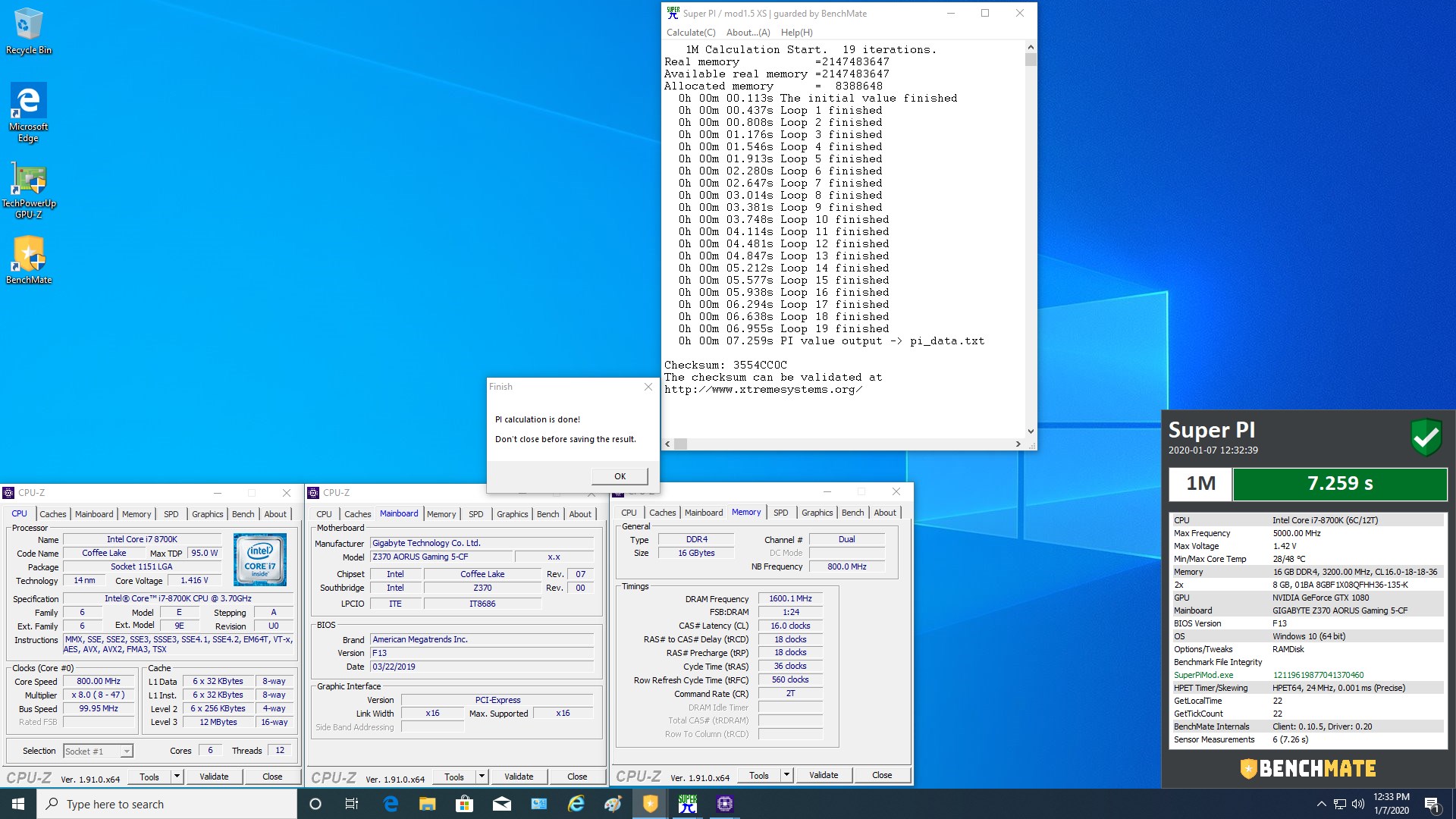Click the Super PI title bar icon
Screen dimensions: 1456x819
point(673,13)
